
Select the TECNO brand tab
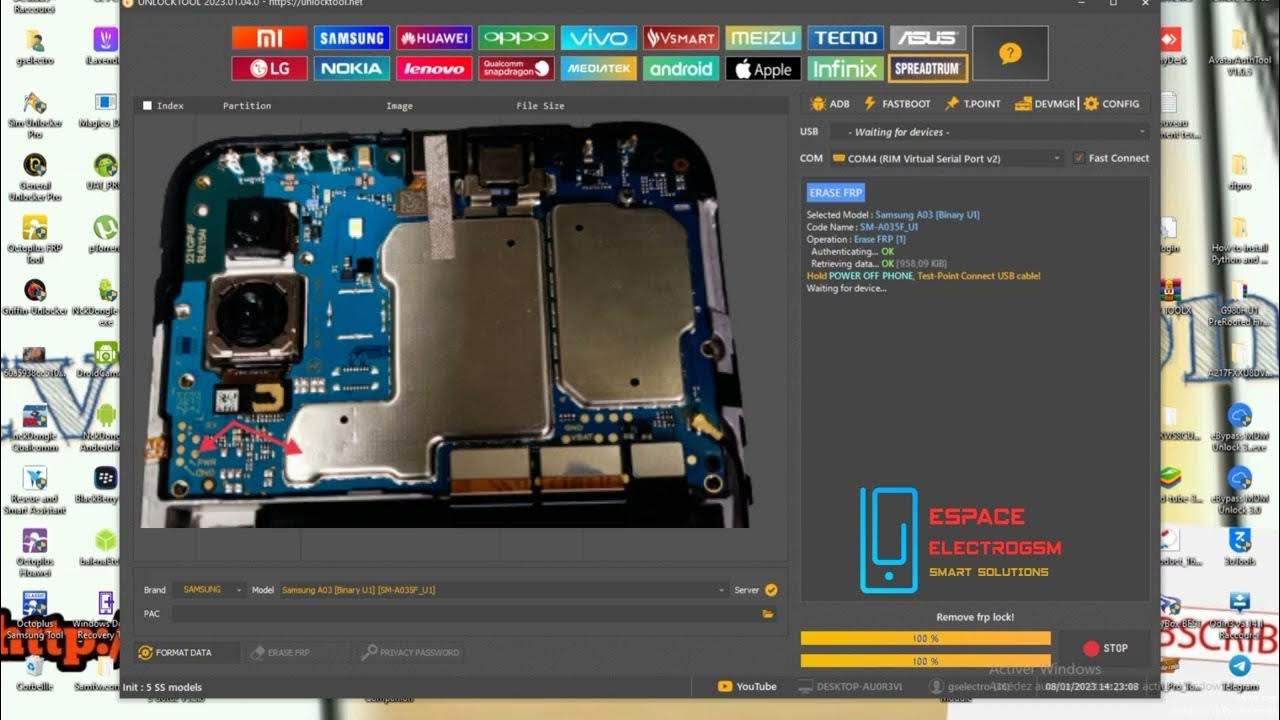point(846,38)
